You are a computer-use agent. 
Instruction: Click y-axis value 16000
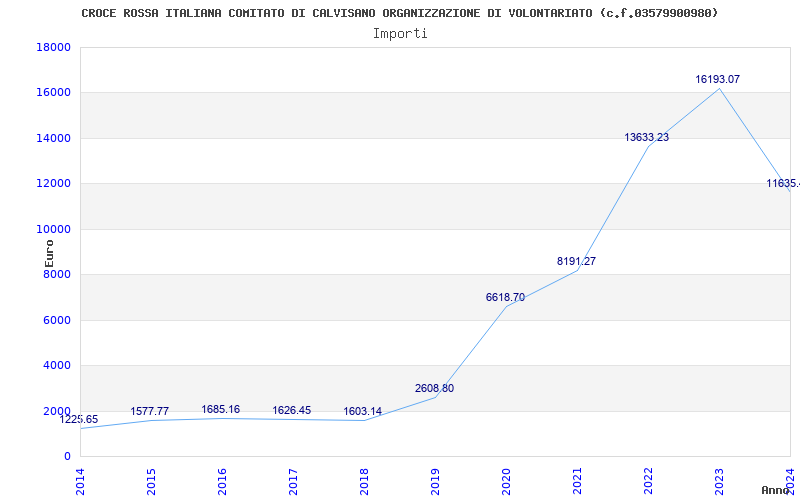point(53,93)
